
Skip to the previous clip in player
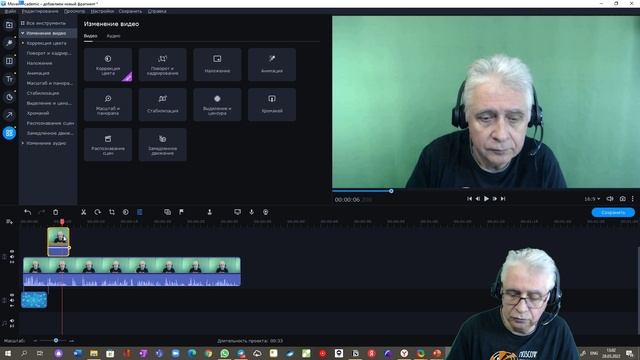click(x=469, y=199)
